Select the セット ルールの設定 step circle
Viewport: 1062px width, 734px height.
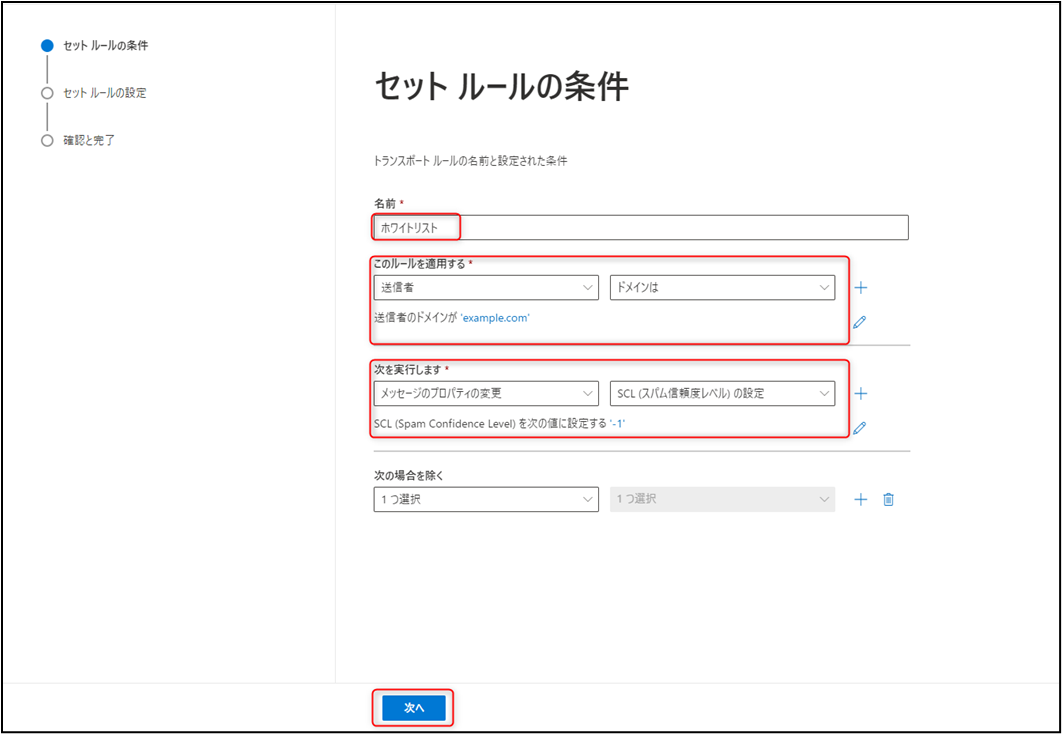[47, 93]
